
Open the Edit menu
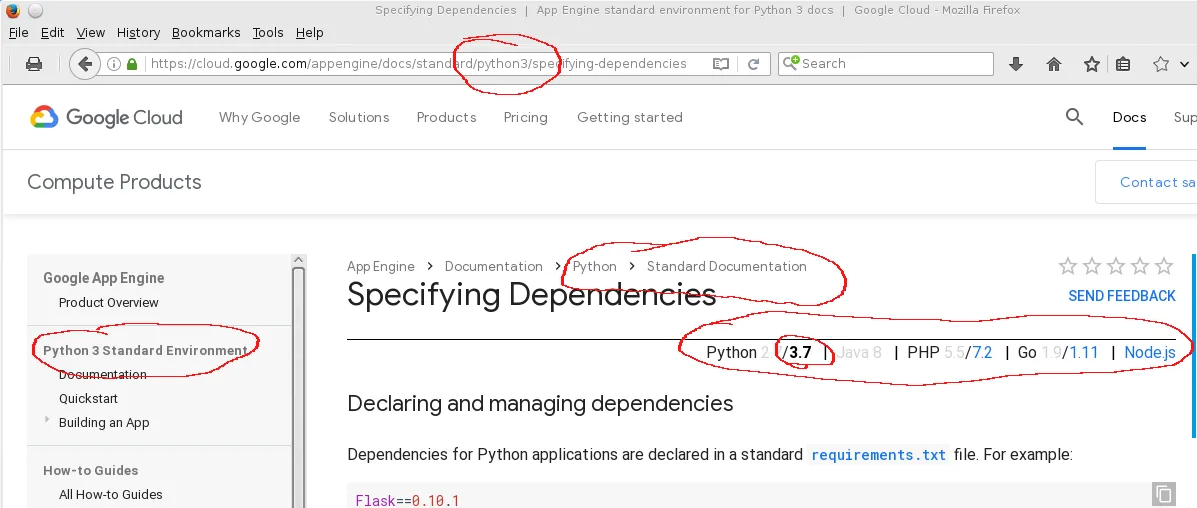point(53,33)
